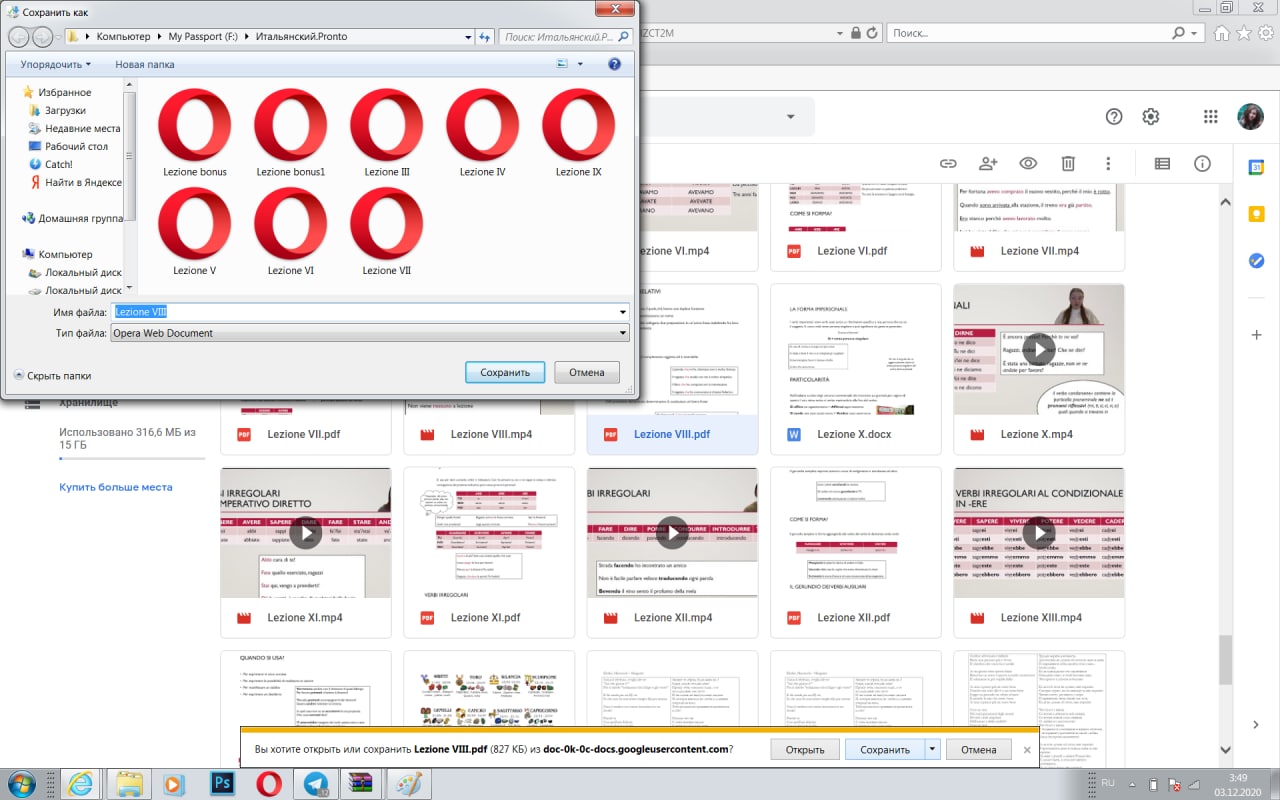Select the Lezione V file icon

point(195,232)
